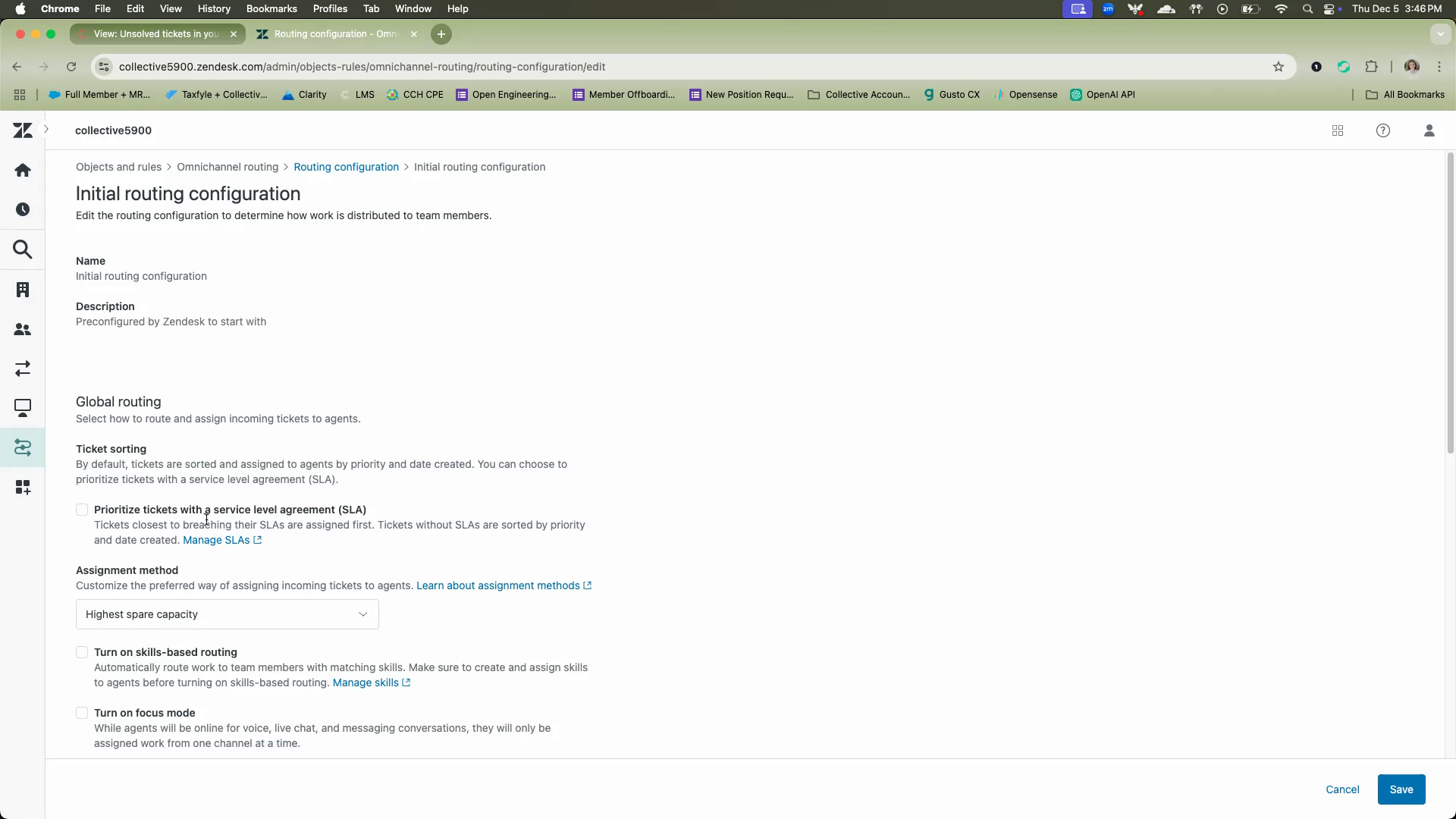1456x819 pixels.
Task: Open Search magnifier in sidebar
Action: [23, 249]
